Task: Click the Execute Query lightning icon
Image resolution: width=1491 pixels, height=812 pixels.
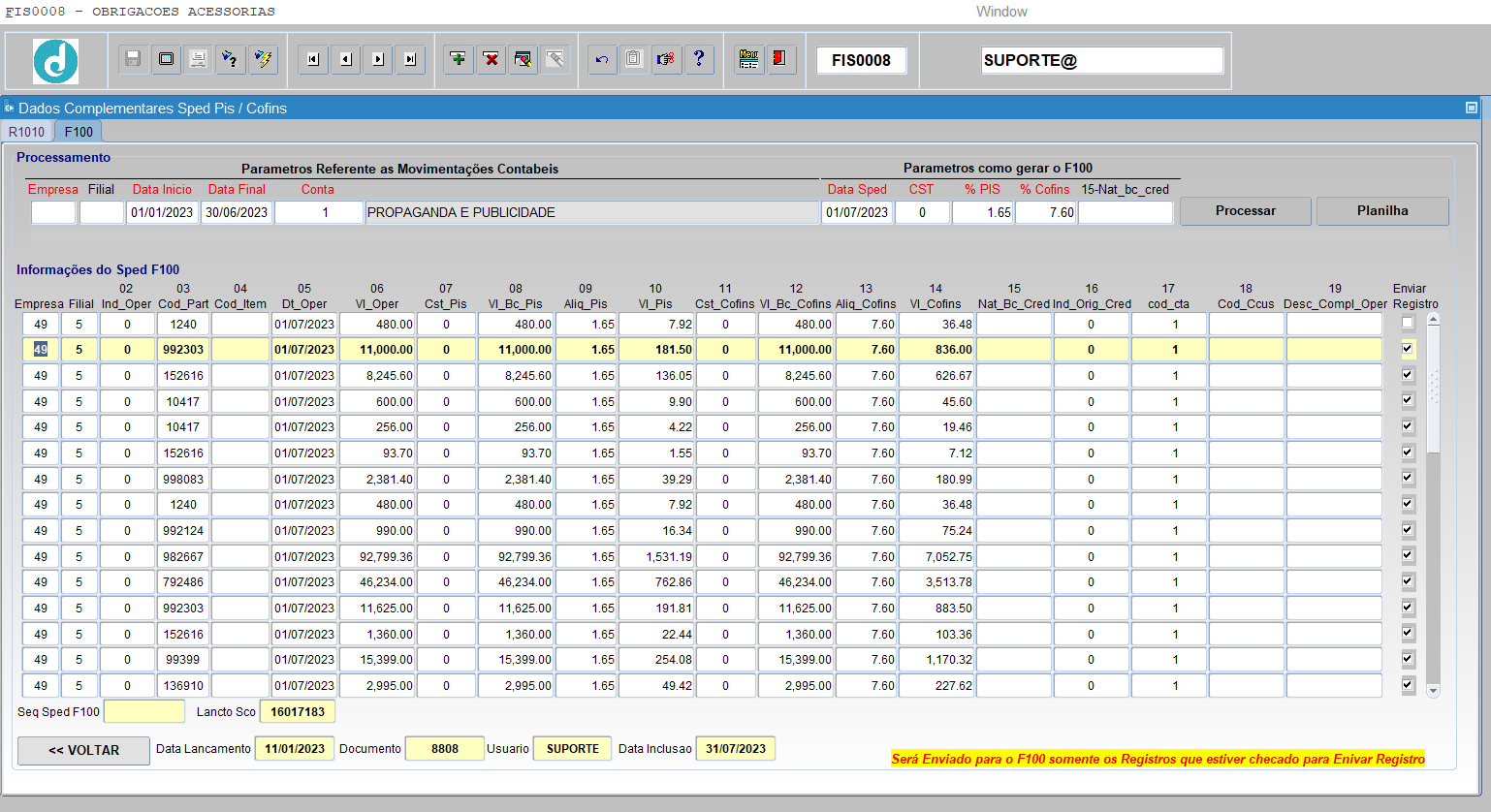Action: click(263, 59)
